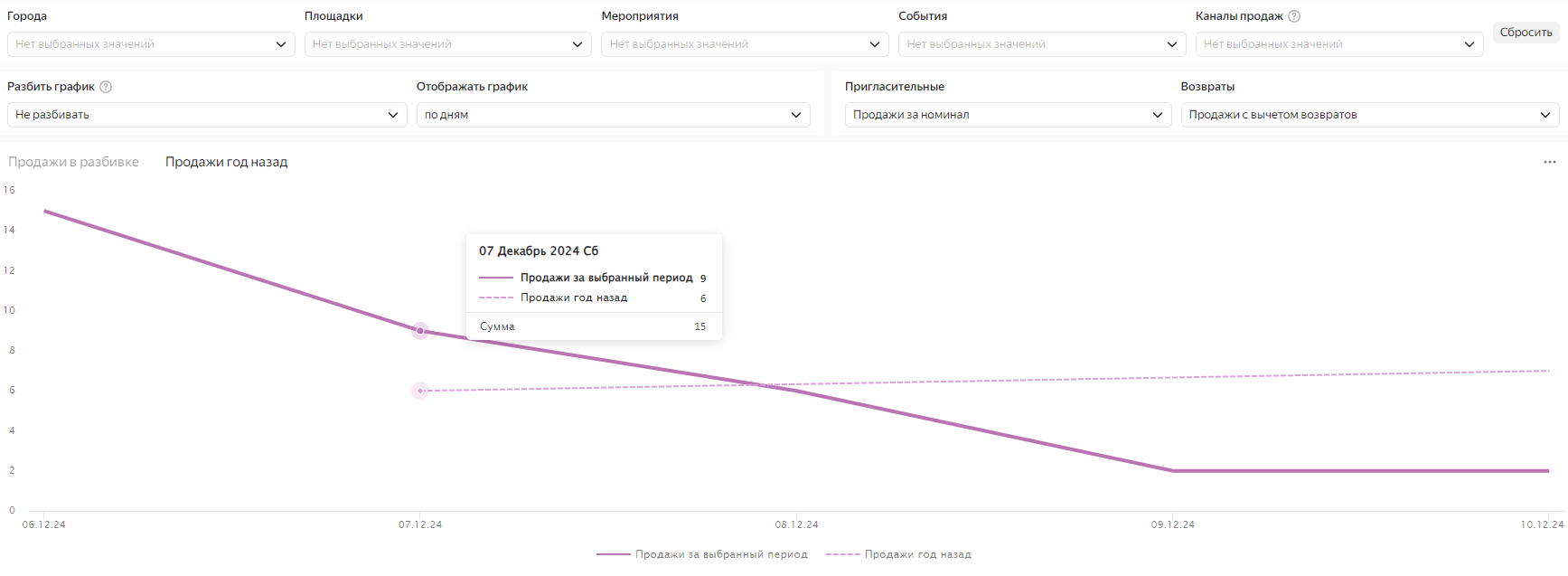Open the Продажи с вычетом возвратов selector
Image resolution: width=1568 pixels, height=576 pixels.
[1369, 114]
